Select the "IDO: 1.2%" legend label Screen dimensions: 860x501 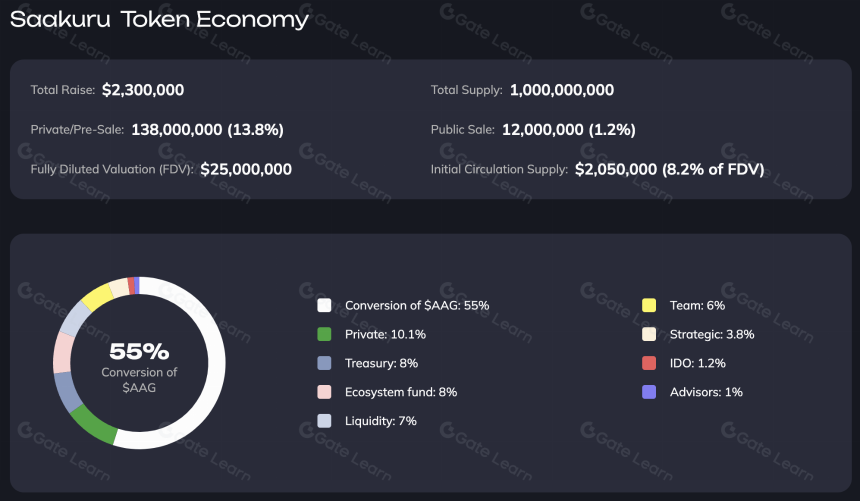(x=698, y=363)
